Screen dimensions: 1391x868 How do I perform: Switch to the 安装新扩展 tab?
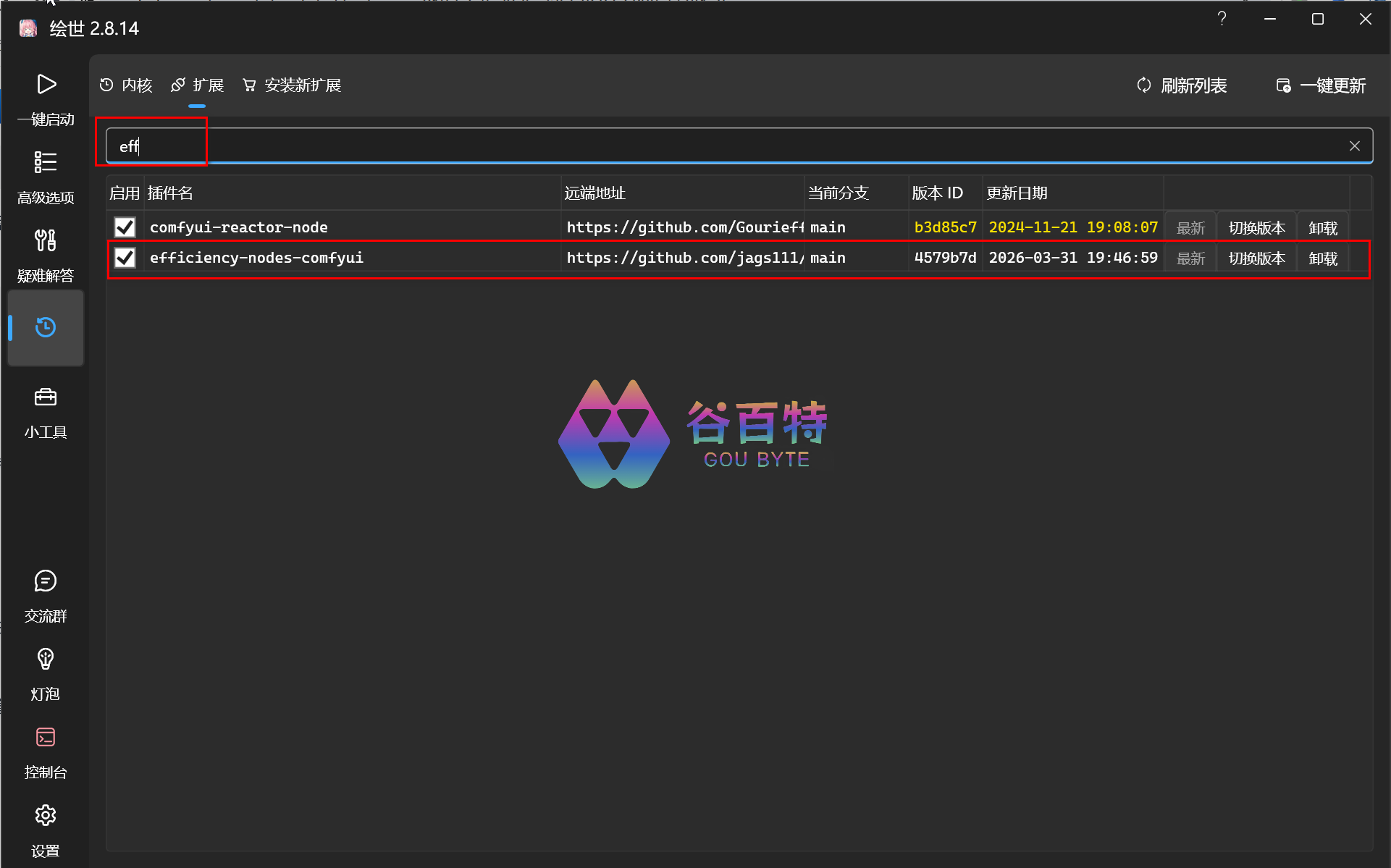click(x=292, y=85)
